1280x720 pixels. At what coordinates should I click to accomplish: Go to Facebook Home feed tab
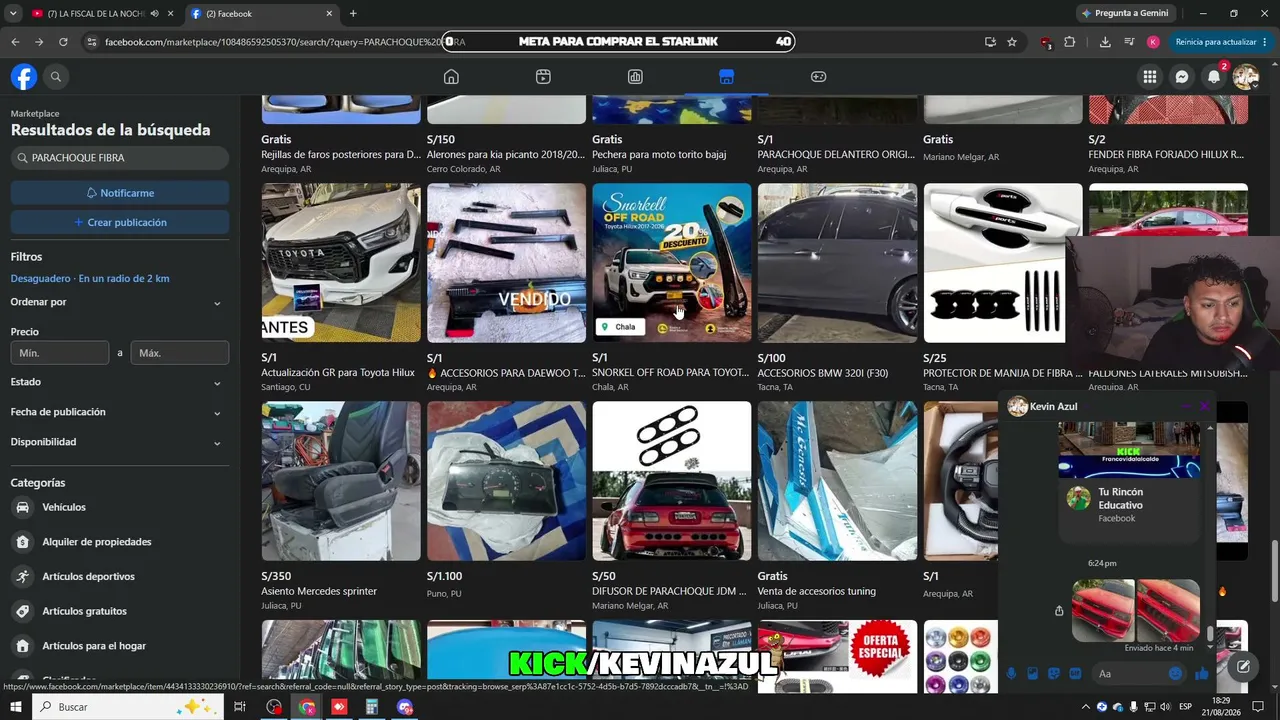click(451, 77)
